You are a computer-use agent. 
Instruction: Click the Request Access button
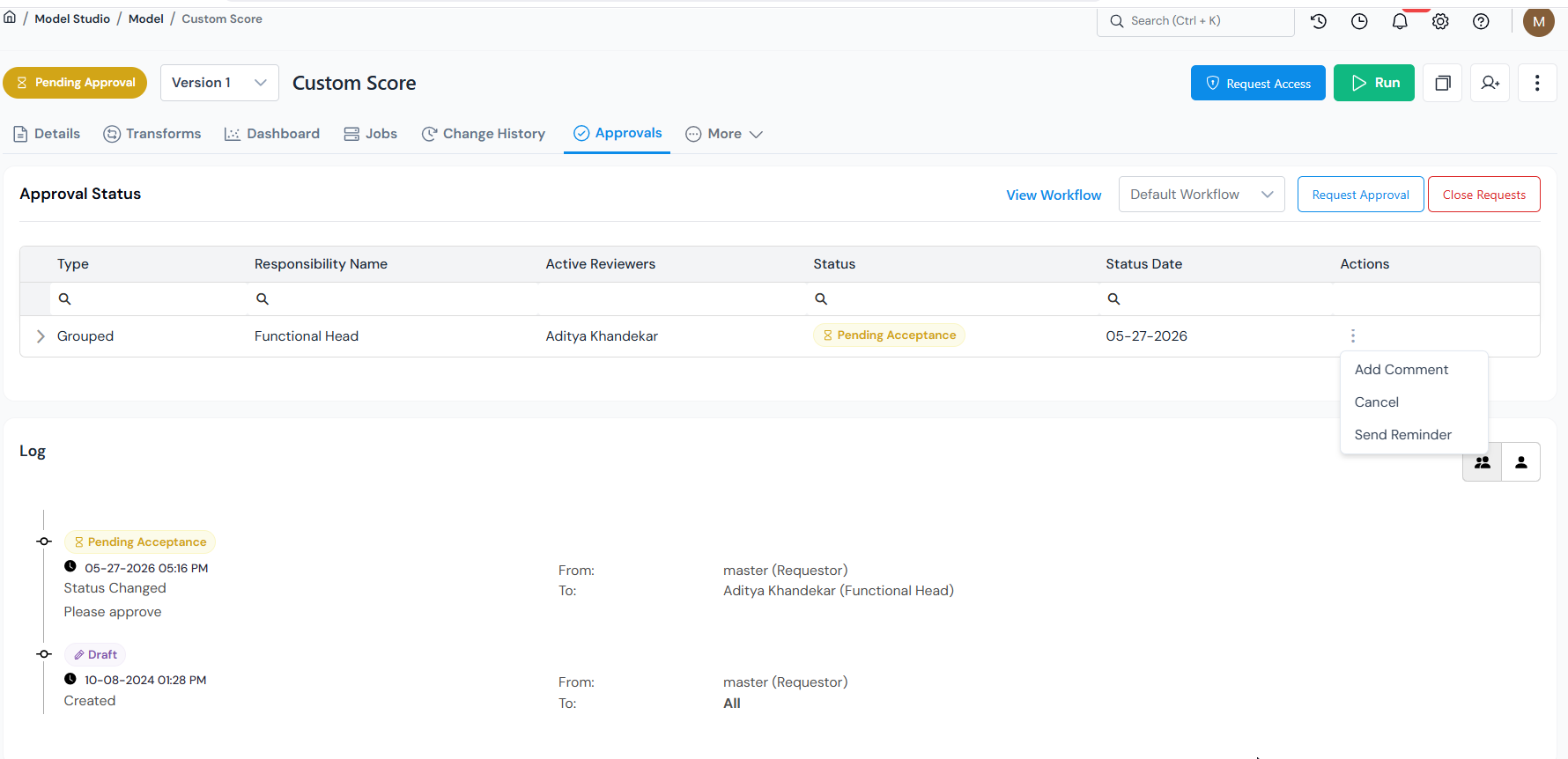click(x=1258, y=83)
